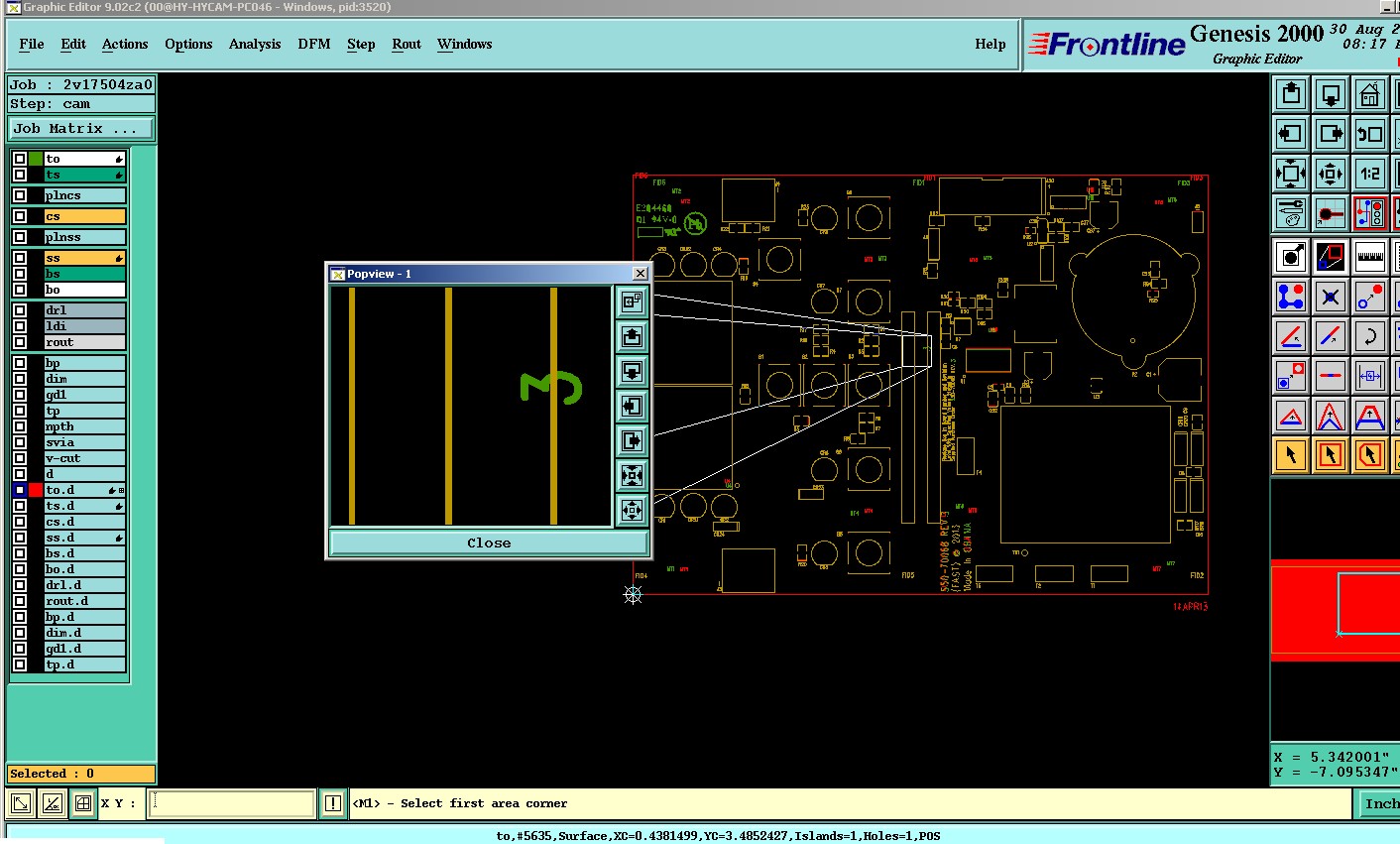
Task: Click the pan right icon in right toolbar
Action: tap(1331, 134)
